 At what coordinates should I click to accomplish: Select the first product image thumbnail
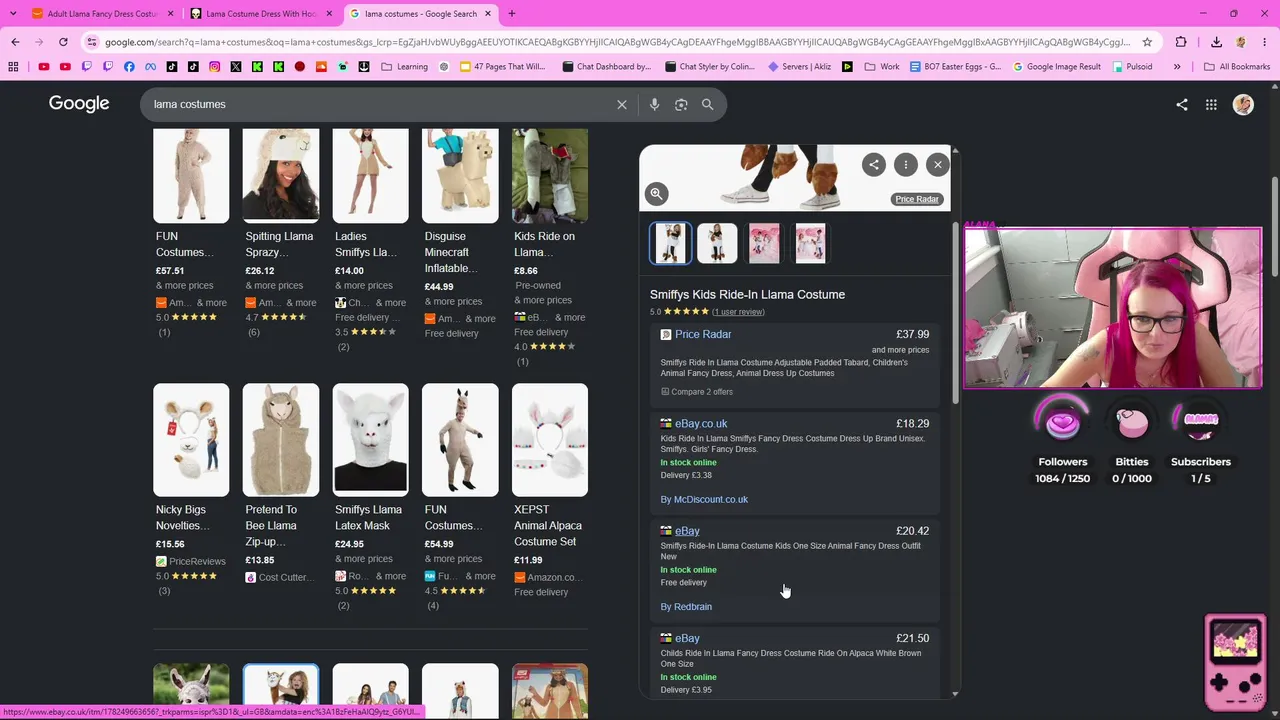(x=670, y=243)
